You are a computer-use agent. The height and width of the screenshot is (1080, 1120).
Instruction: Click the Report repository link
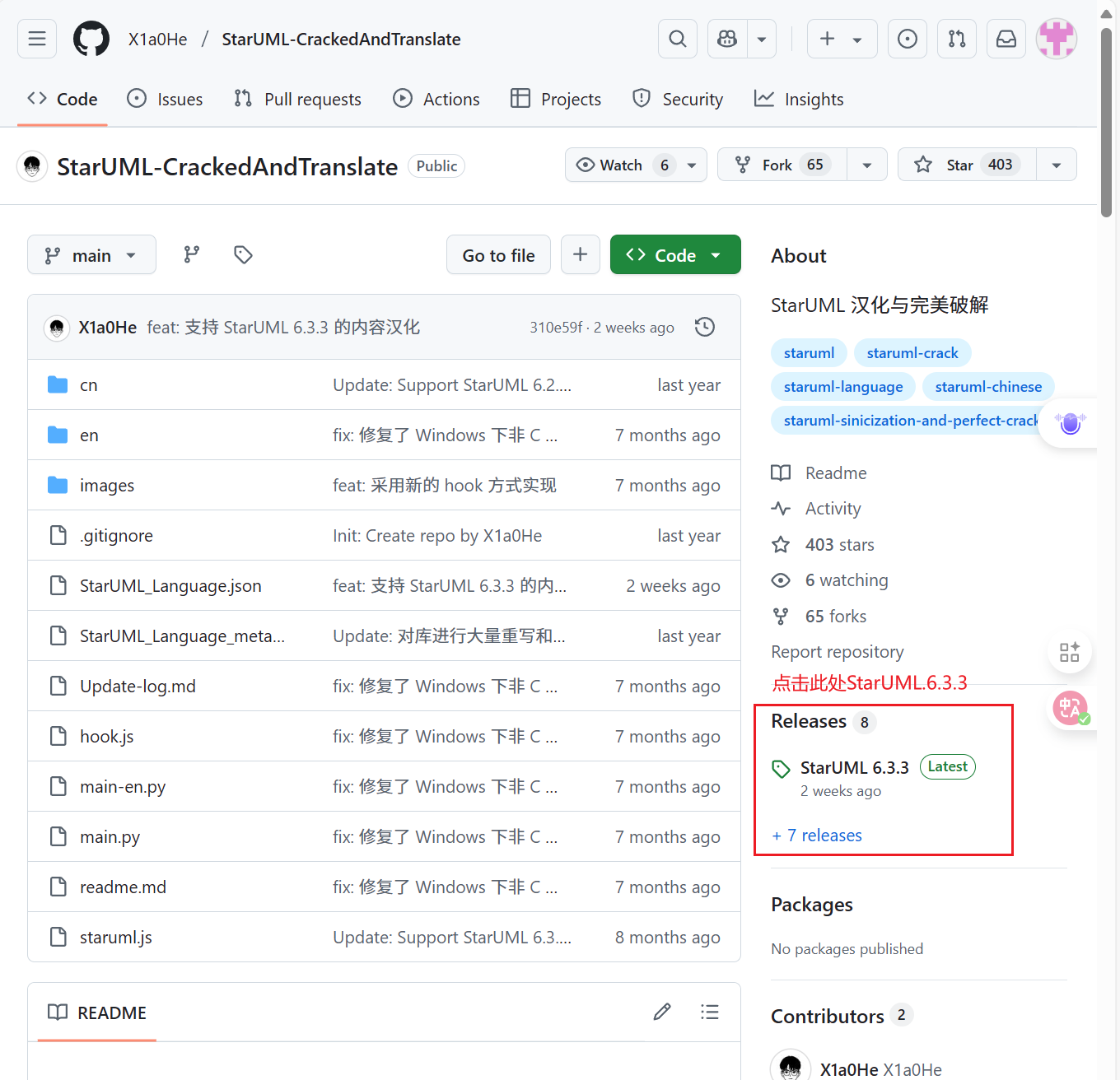tap(838, 652)
